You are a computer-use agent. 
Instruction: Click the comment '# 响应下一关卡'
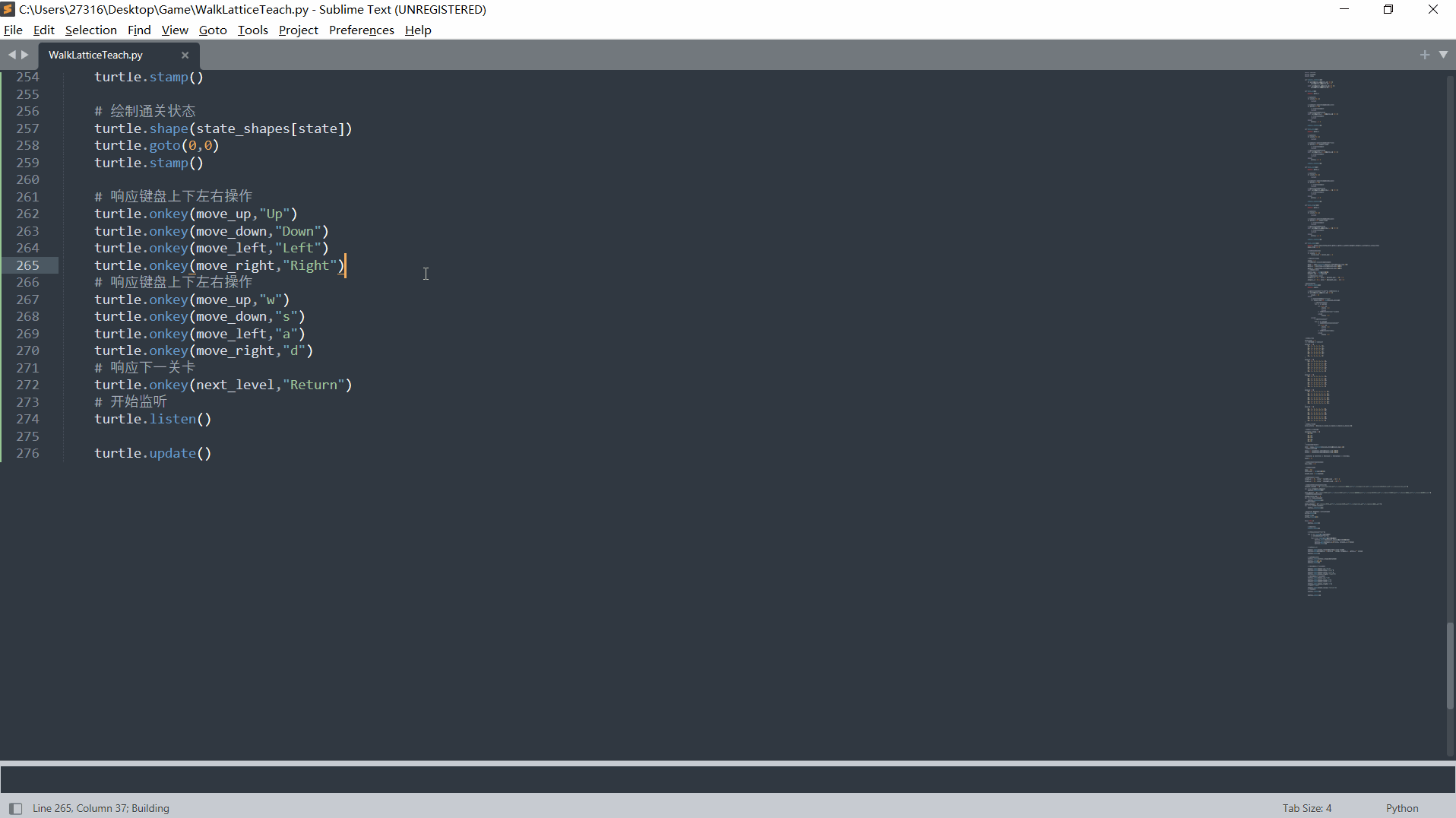[x=145, y=368]
